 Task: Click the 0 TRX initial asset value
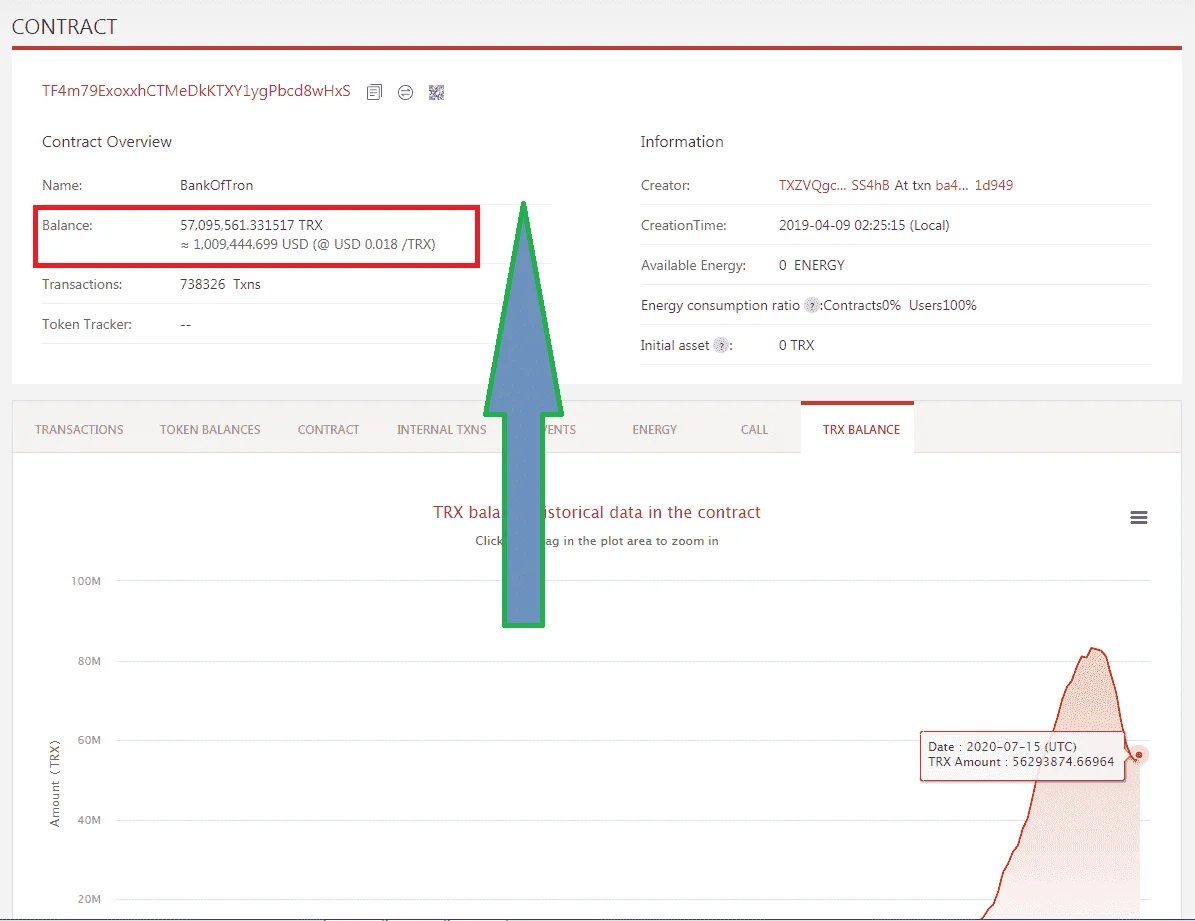pos(796,345)
